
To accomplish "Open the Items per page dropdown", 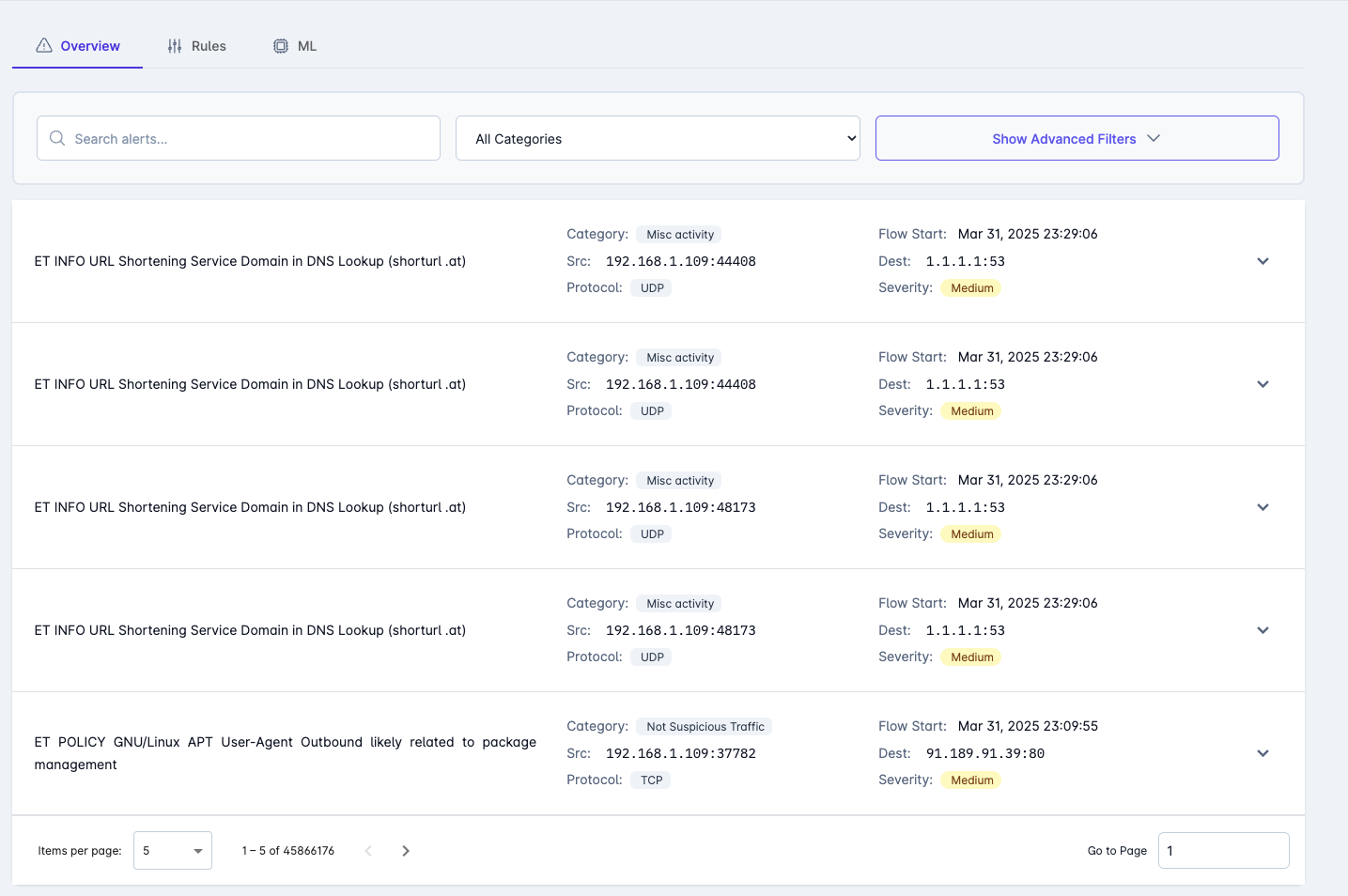I will 173,851.
